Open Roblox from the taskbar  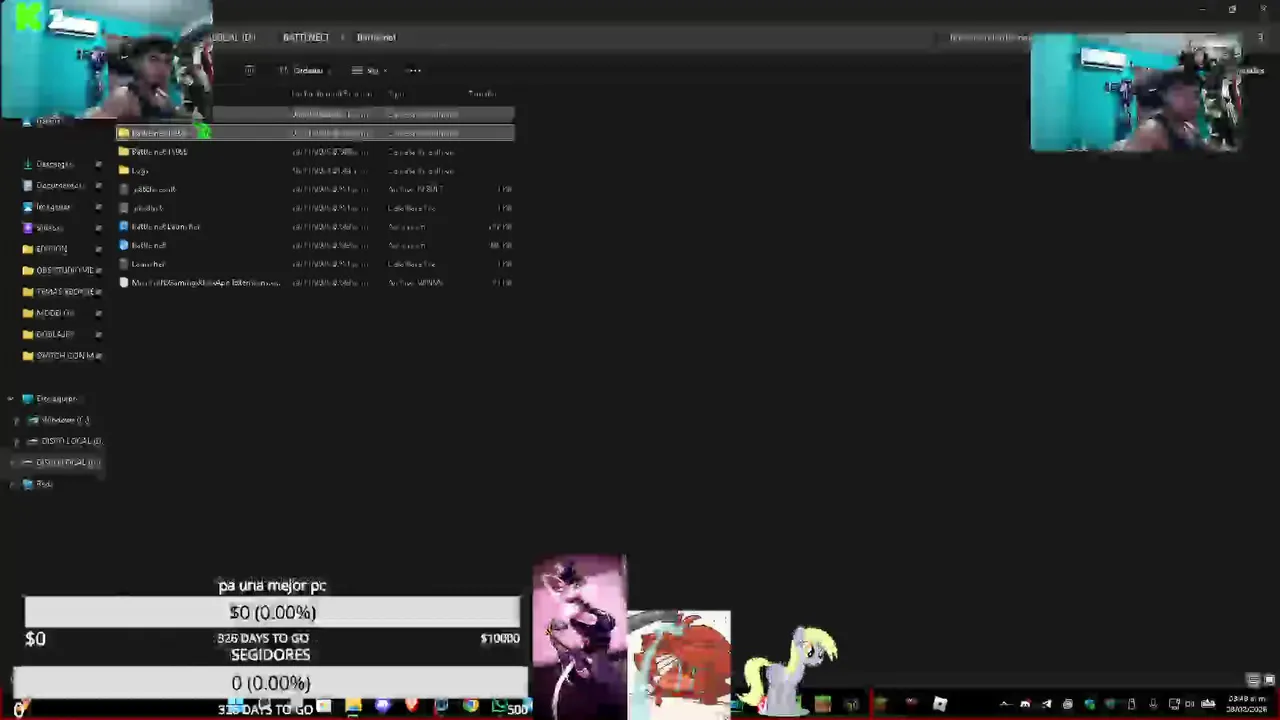click(940, 705)
